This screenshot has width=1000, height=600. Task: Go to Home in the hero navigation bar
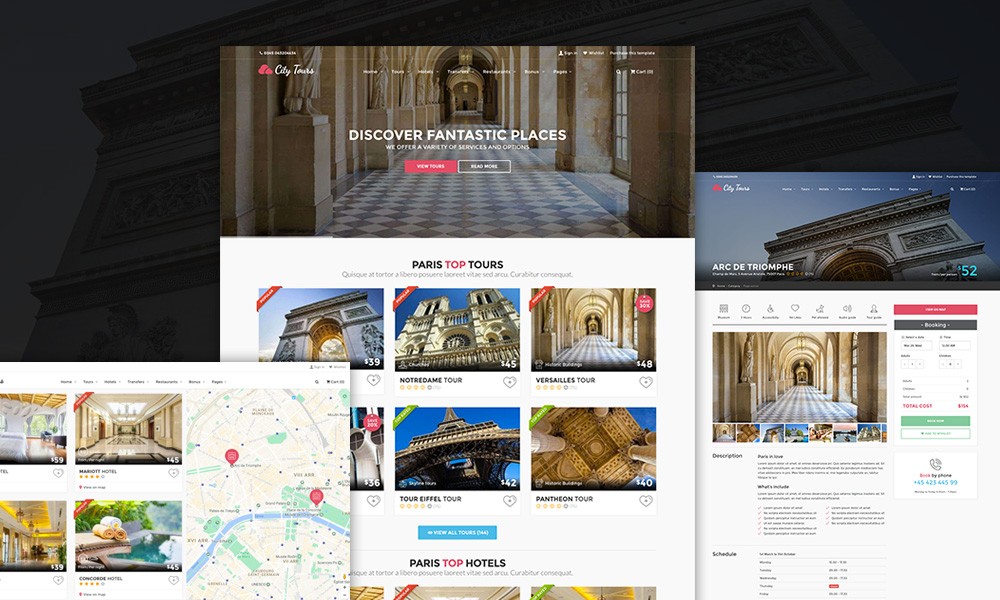click(372, 72)
